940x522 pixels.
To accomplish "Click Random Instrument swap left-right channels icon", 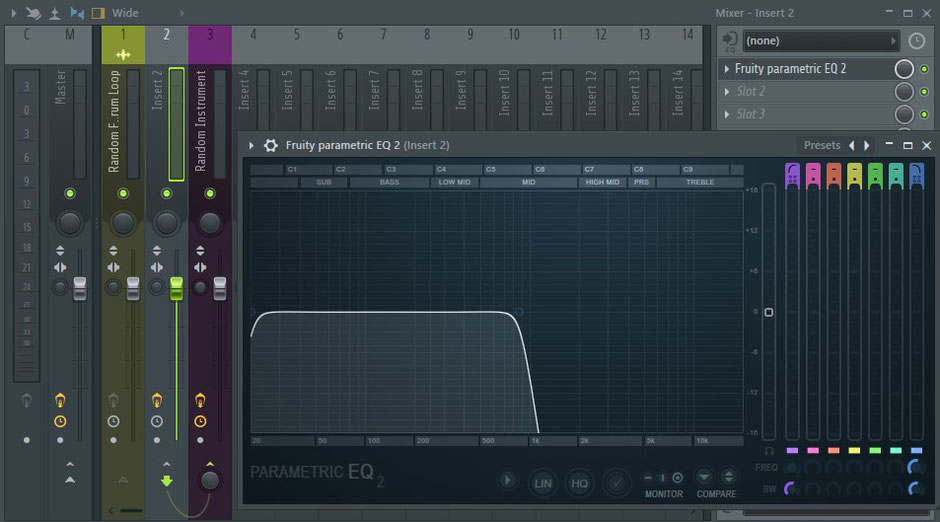I will 200,267.
